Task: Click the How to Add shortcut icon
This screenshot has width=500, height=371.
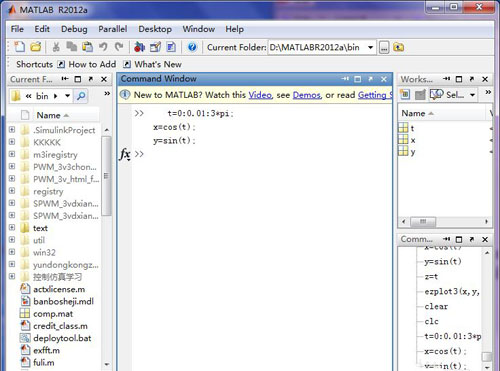Action: pyautogui.click(x=61, y=64)
